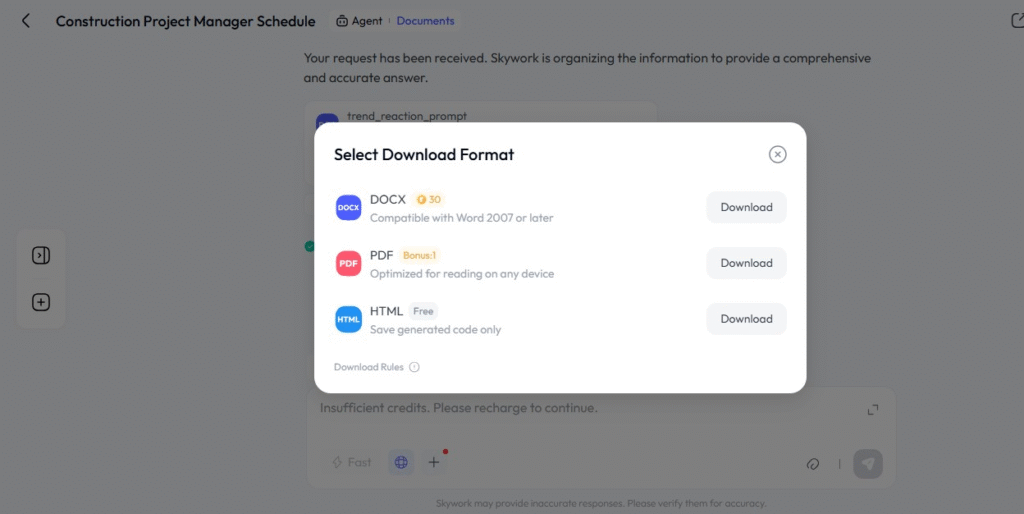The width and height of the screenshot is (1024, 514).
Task: Click the back arrow beside the title
Action: [26, 21]
